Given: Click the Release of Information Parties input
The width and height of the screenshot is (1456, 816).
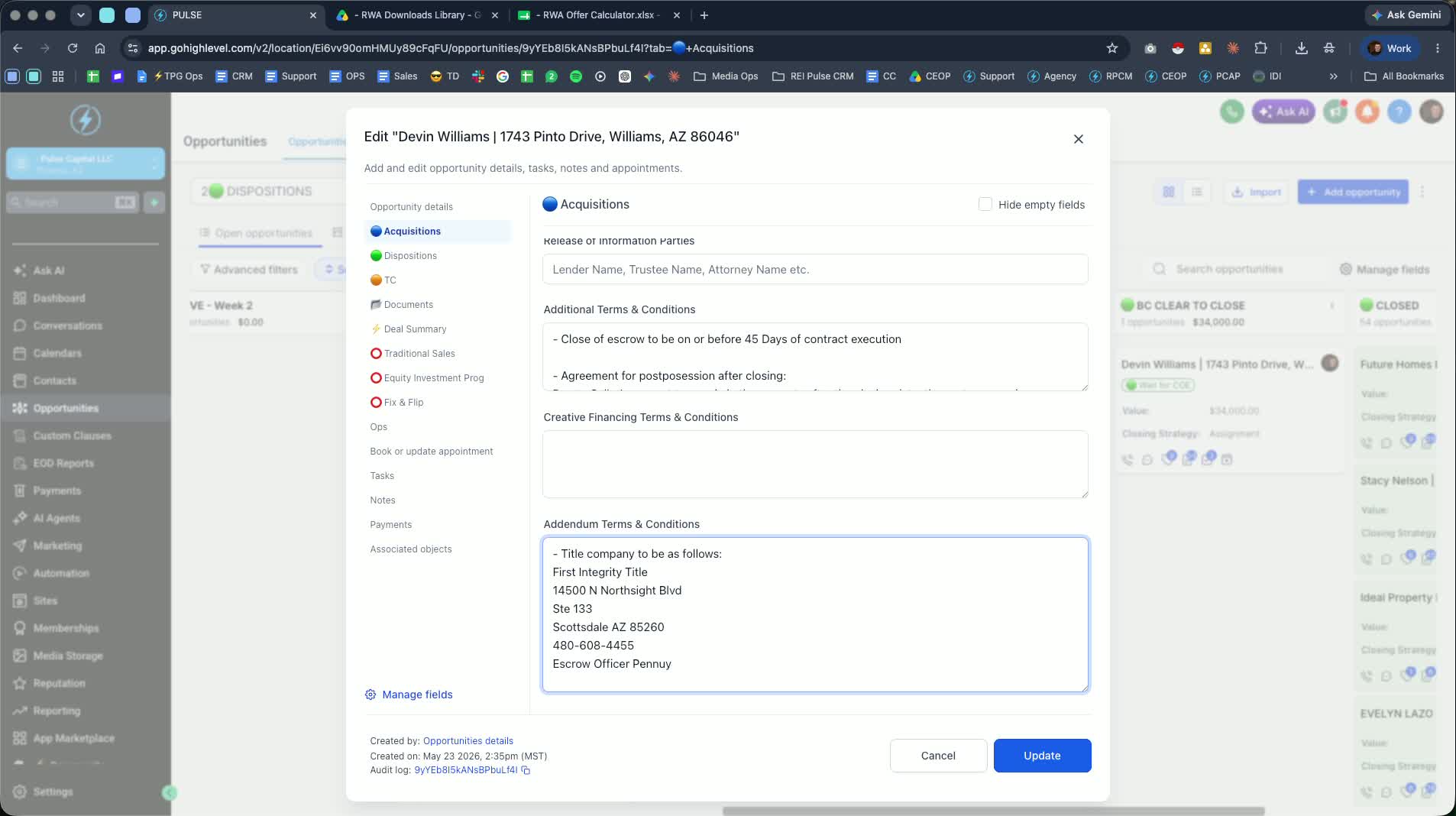Looking at the screenshot, I should click(x=815, y=270).
